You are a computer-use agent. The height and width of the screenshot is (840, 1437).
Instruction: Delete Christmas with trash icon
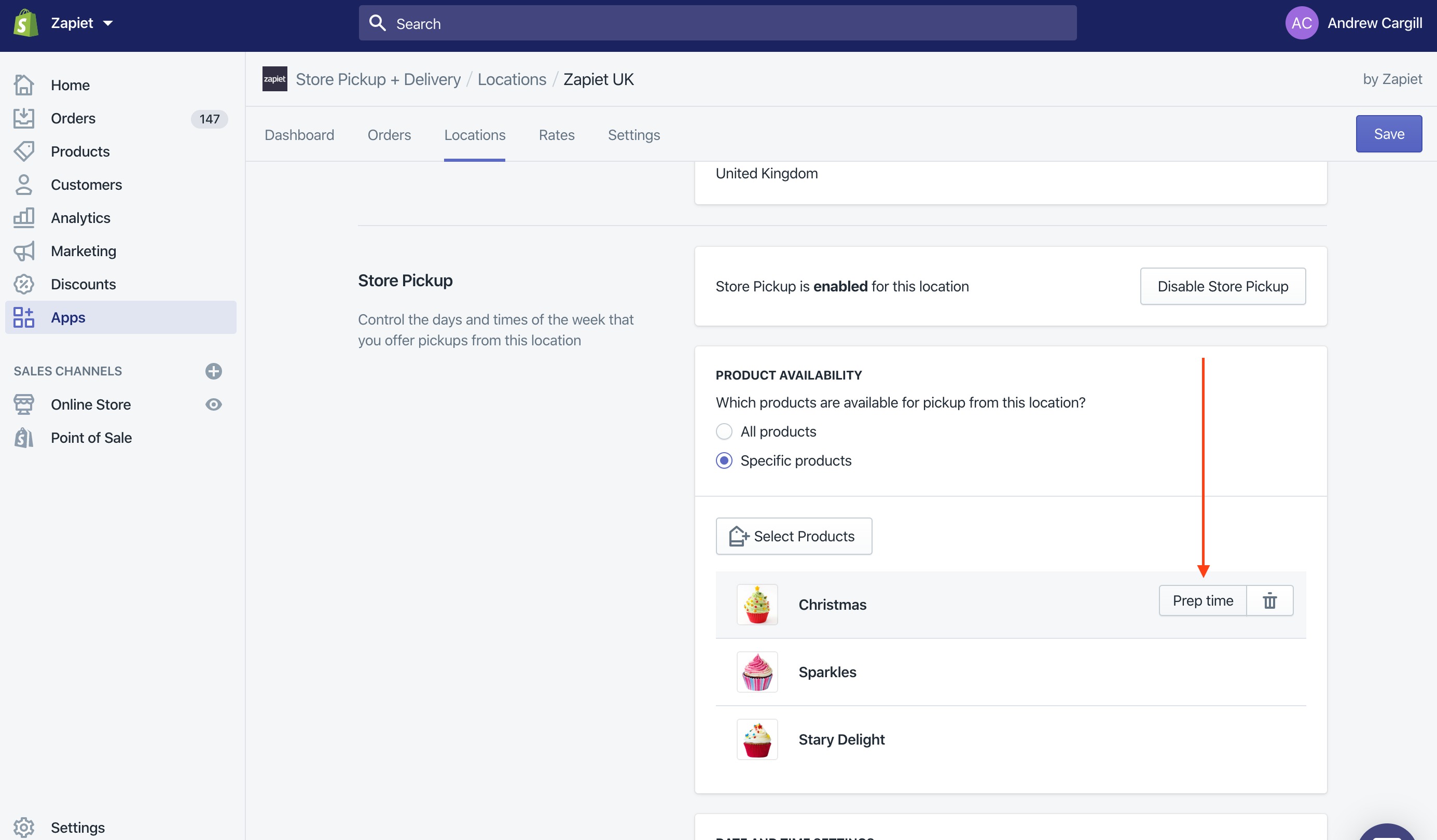click(x=1269, y=600)
